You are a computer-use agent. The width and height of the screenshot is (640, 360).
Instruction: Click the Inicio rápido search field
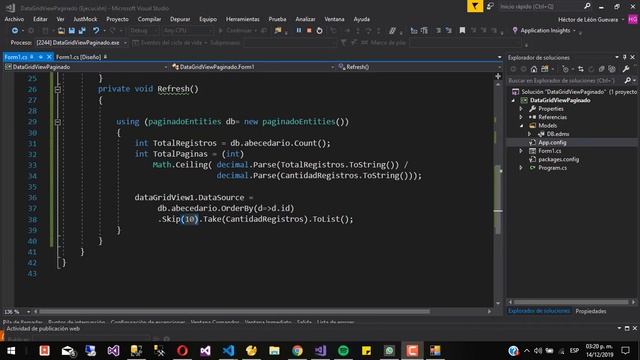541,7
